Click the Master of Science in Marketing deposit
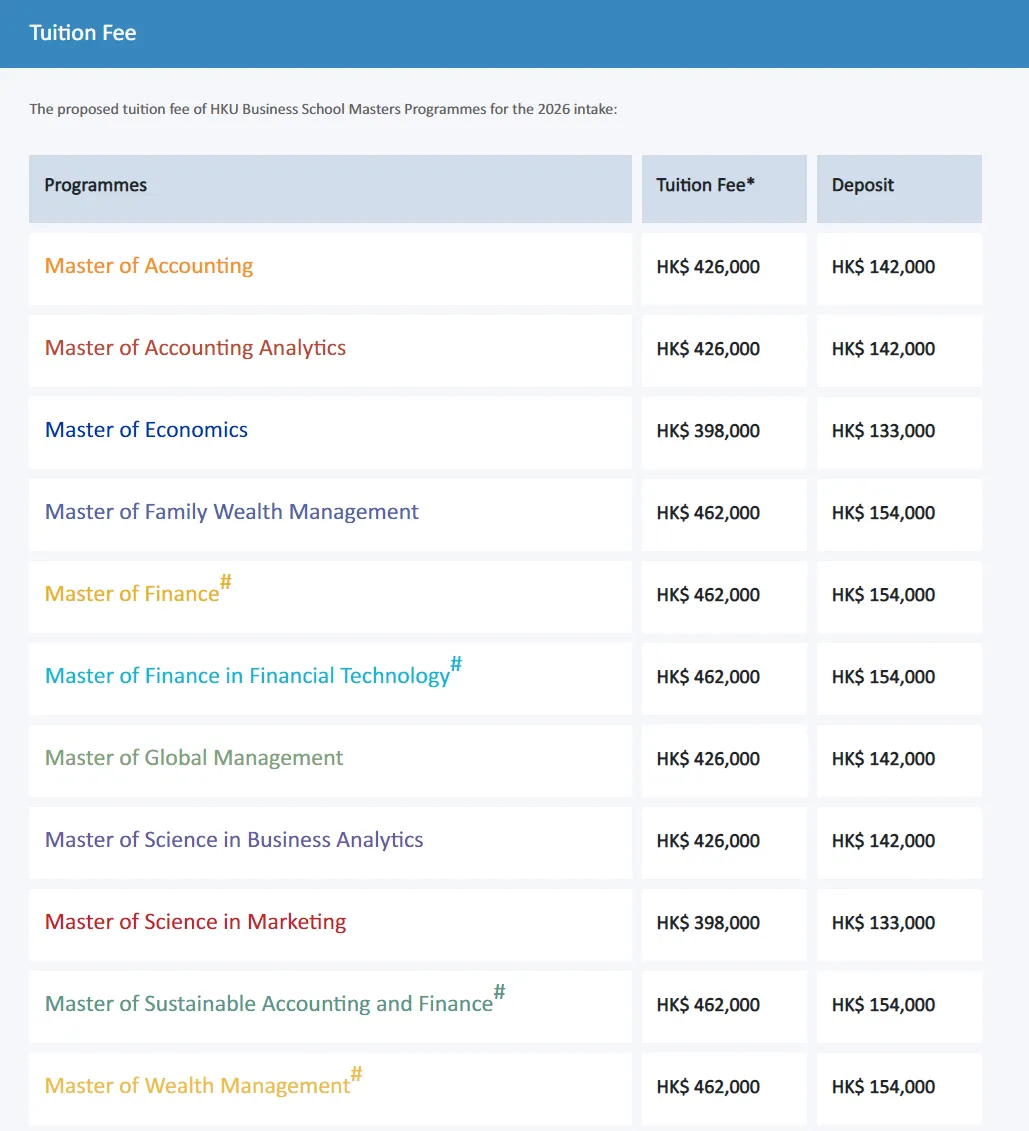This screenshot has width=1029, height=1131. coord(883,923)
